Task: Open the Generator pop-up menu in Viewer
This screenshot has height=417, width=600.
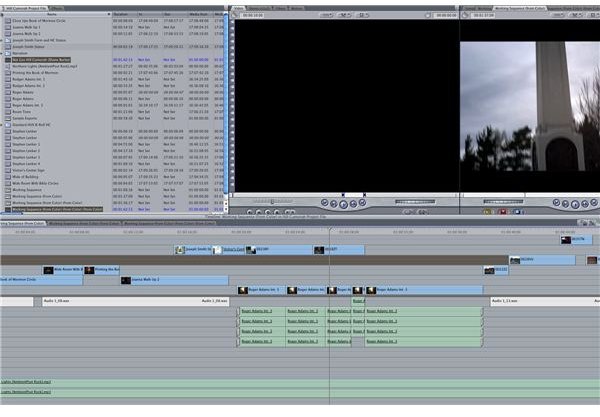Action: [x=422, y=212]
